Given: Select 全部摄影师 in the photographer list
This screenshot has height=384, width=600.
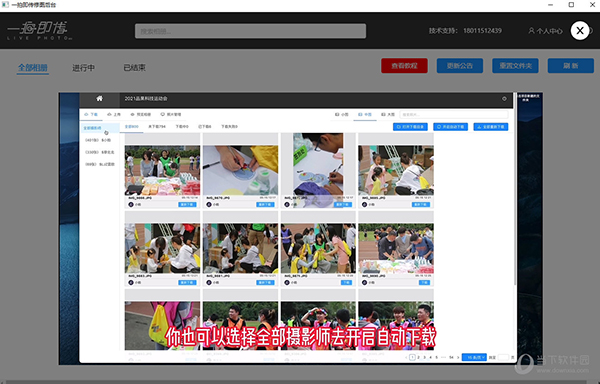Looking at the screenshot, I should point(99,128).
